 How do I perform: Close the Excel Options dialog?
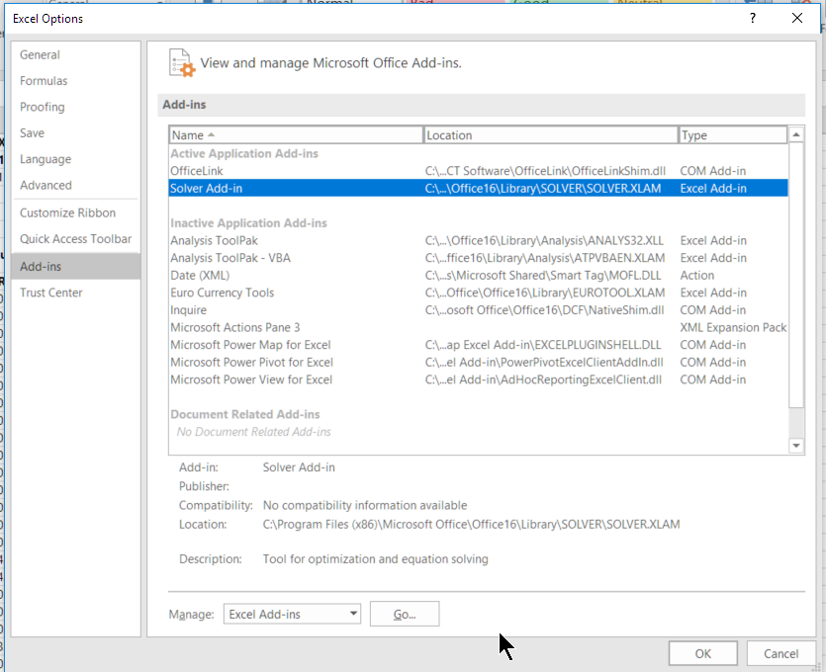tap(797, 18)
